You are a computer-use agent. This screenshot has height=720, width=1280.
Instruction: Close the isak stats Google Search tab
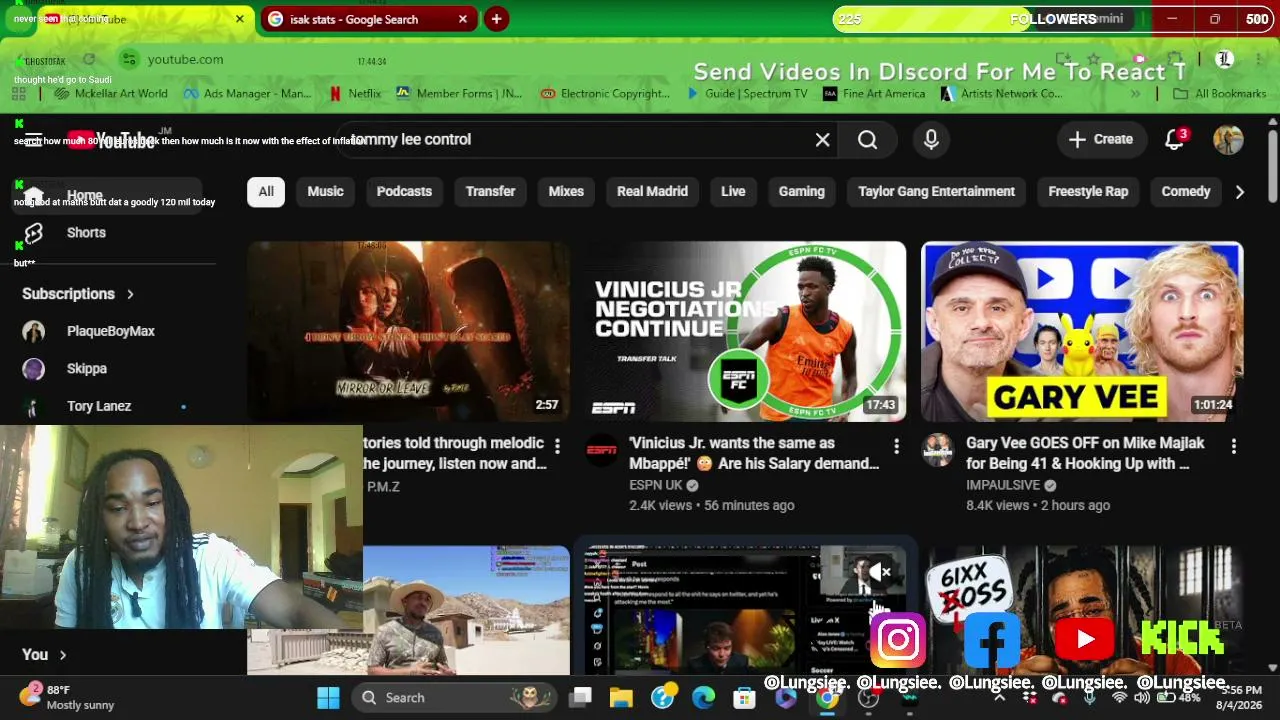[x=463, y=19]
